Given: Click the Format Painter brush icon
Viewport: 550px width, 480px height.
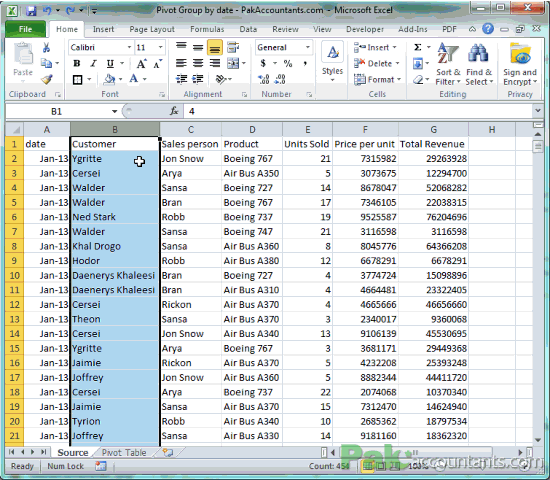Looking at the screenshot, I should pyautogui.click(x=47, y=79).
